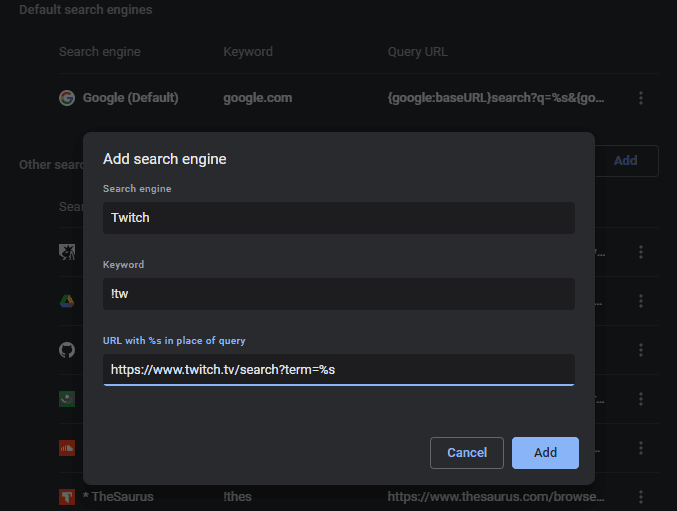Screen dimensions: 677x511
Task: Select the google.com keyword text
Action: 258,98
